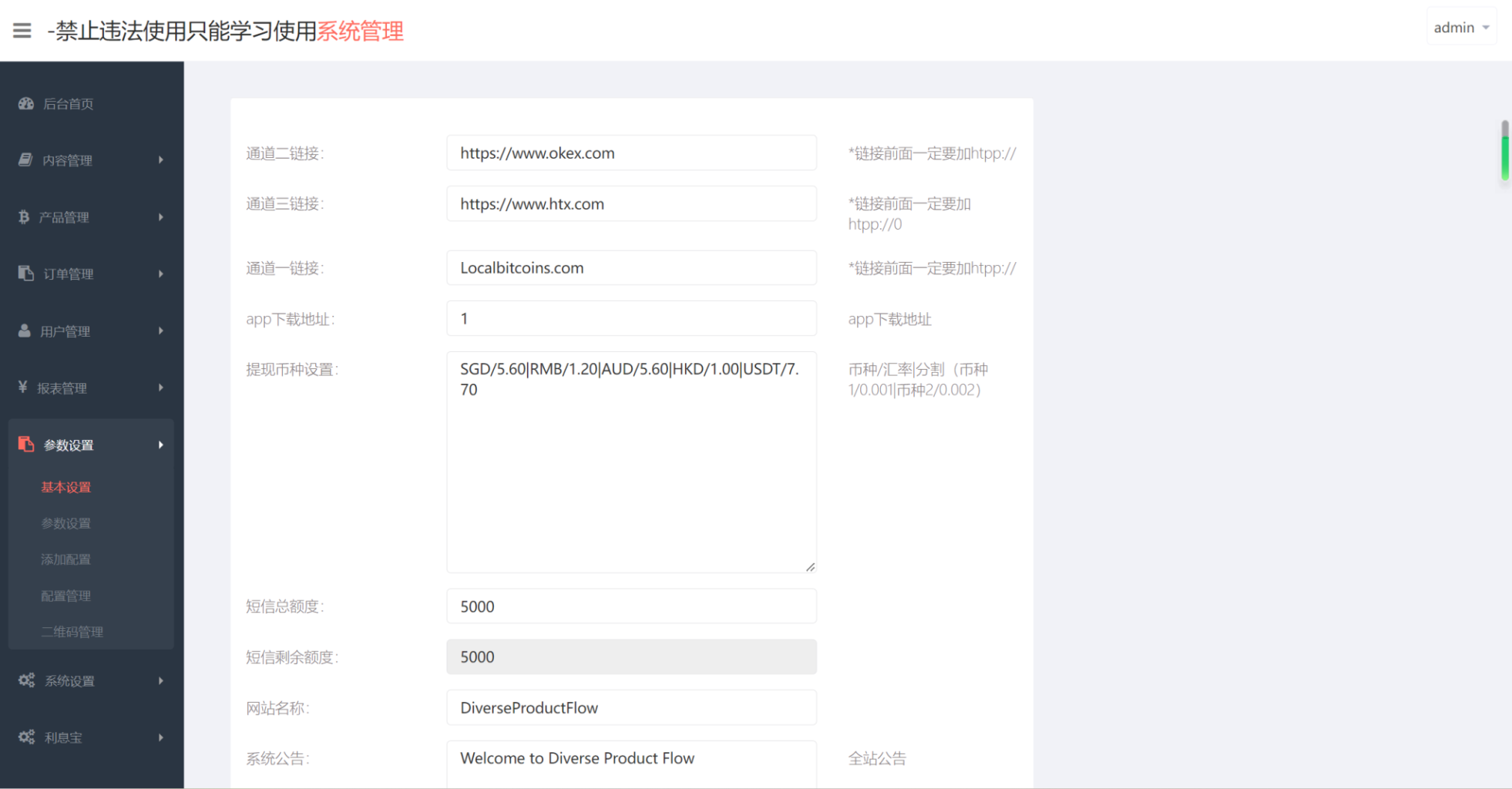Screen dimensions: 1512x789
Task: Open 配置管理 from the sidebar
Action: click(66, 596)
